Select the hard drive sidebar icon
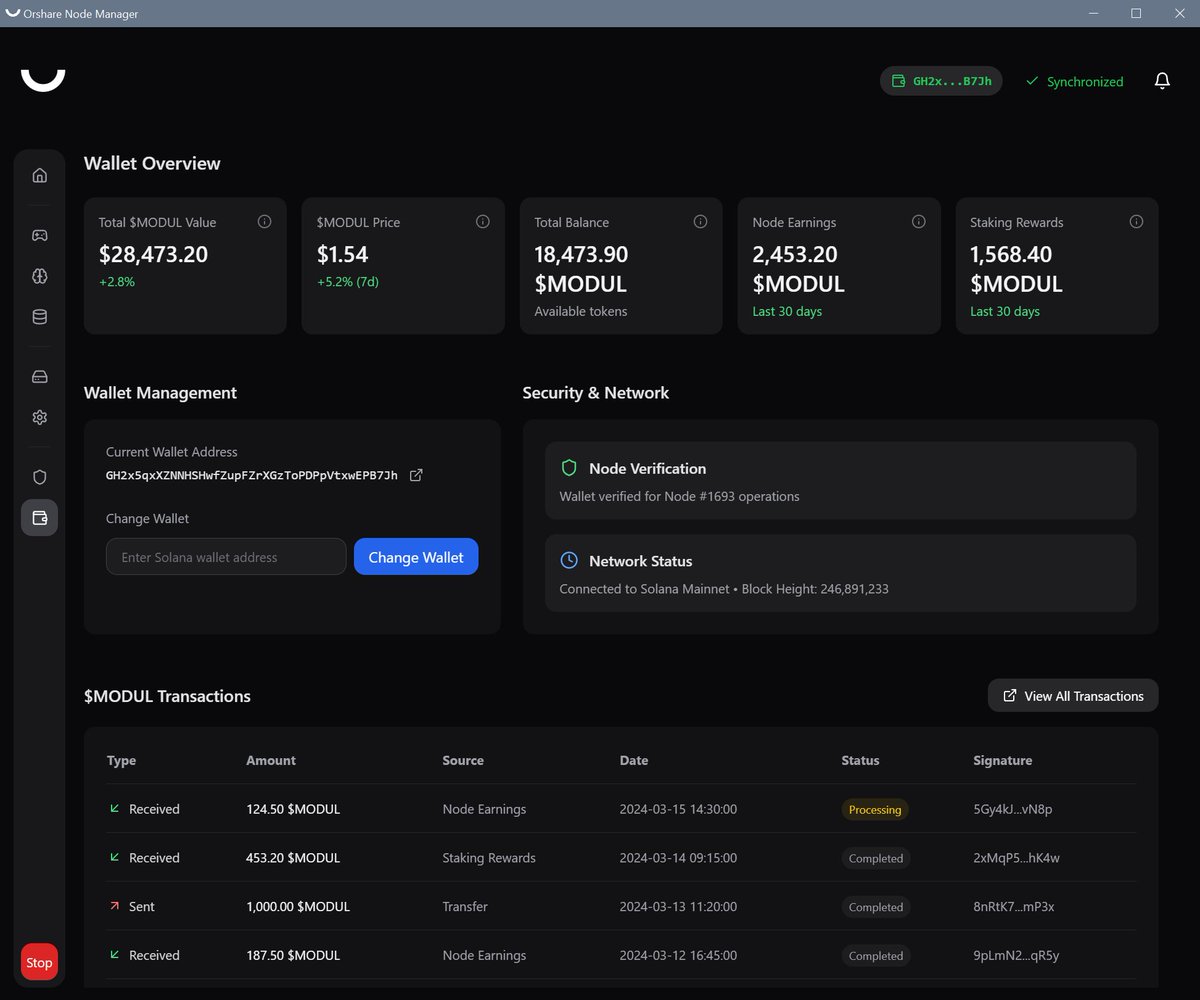 click(40, 377)
